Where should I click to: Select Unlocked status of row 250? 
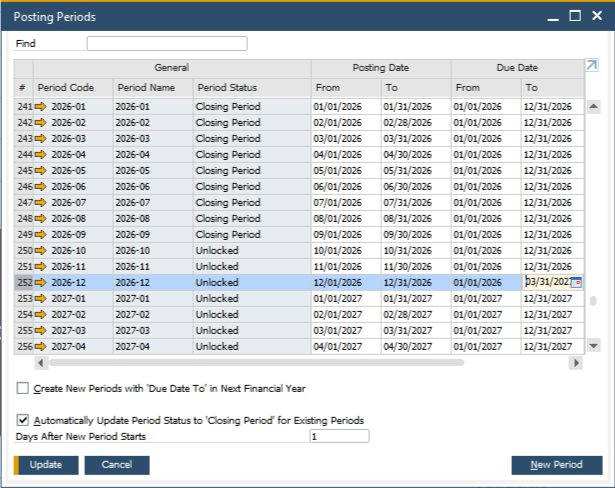252,251
